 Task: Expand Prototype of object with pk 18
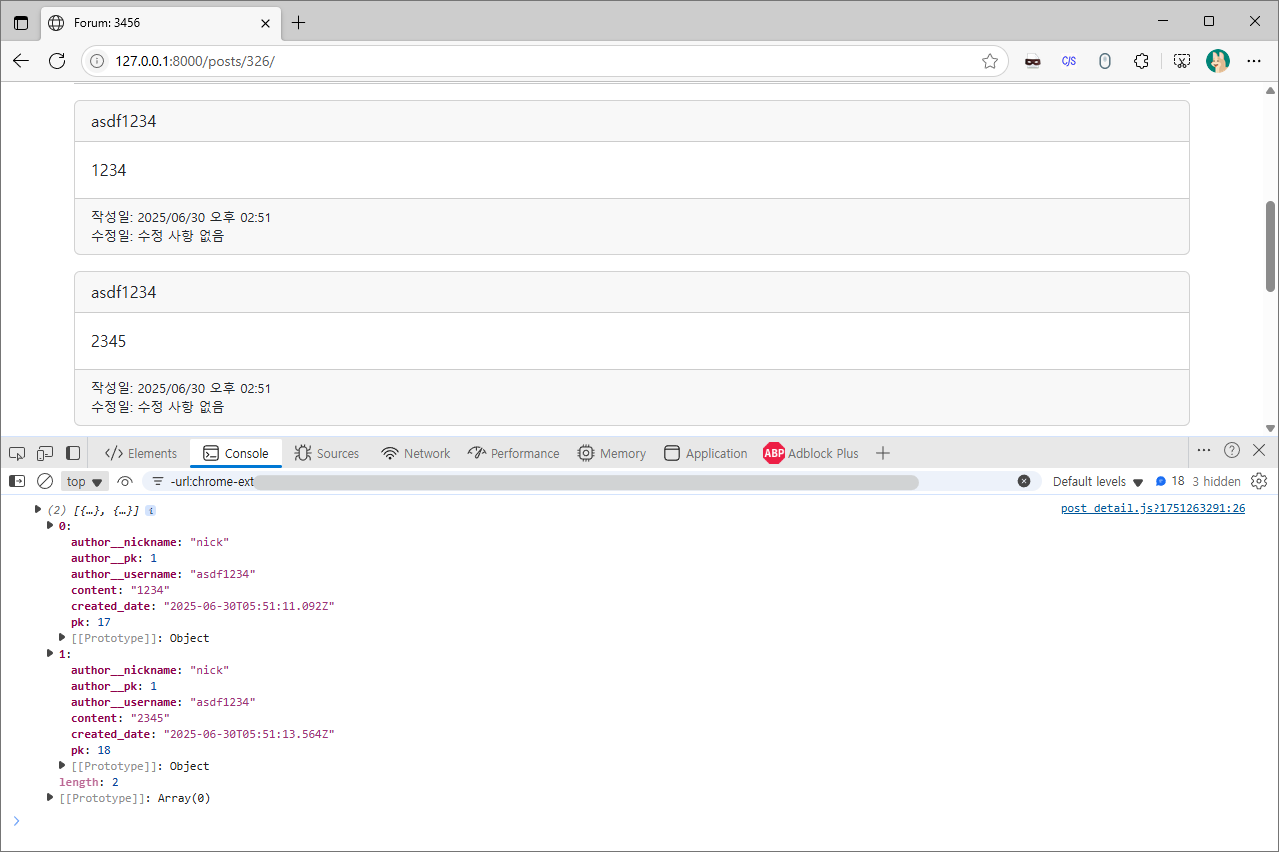click(62, 765)
